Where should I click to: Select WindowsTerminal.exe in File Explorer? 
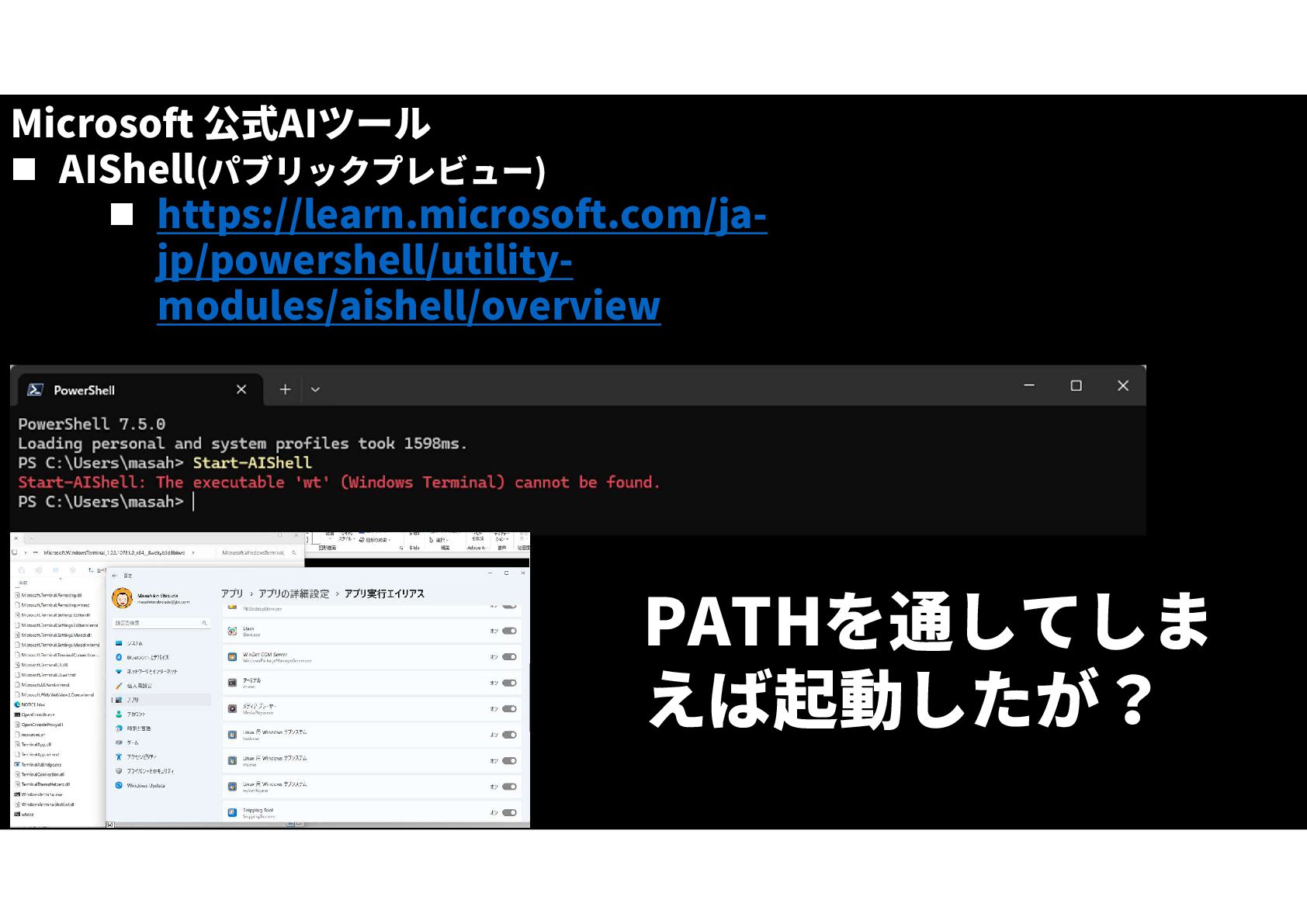38,794
